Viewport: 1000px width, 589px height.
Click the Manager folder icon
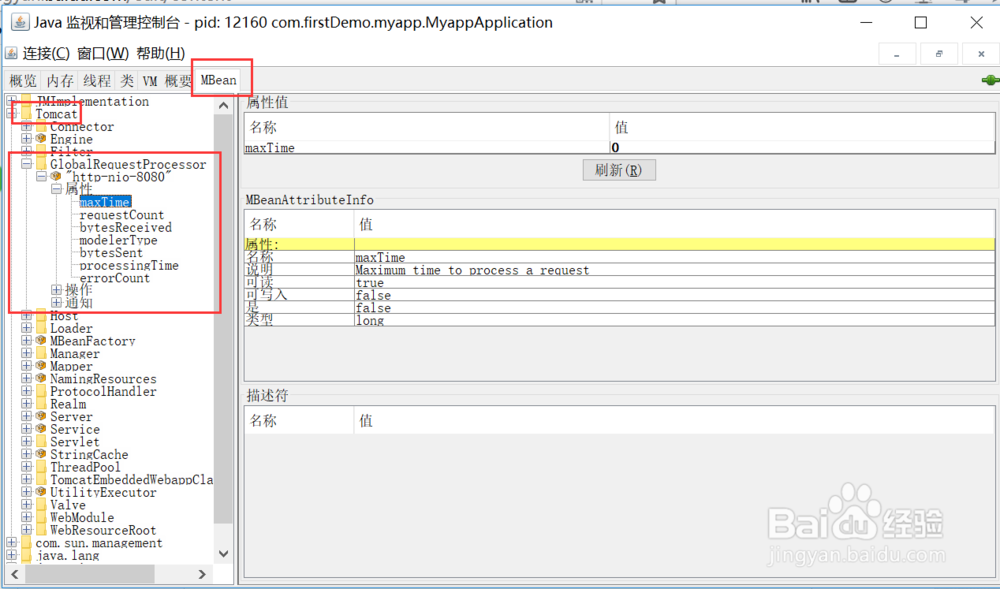point(41,353)
